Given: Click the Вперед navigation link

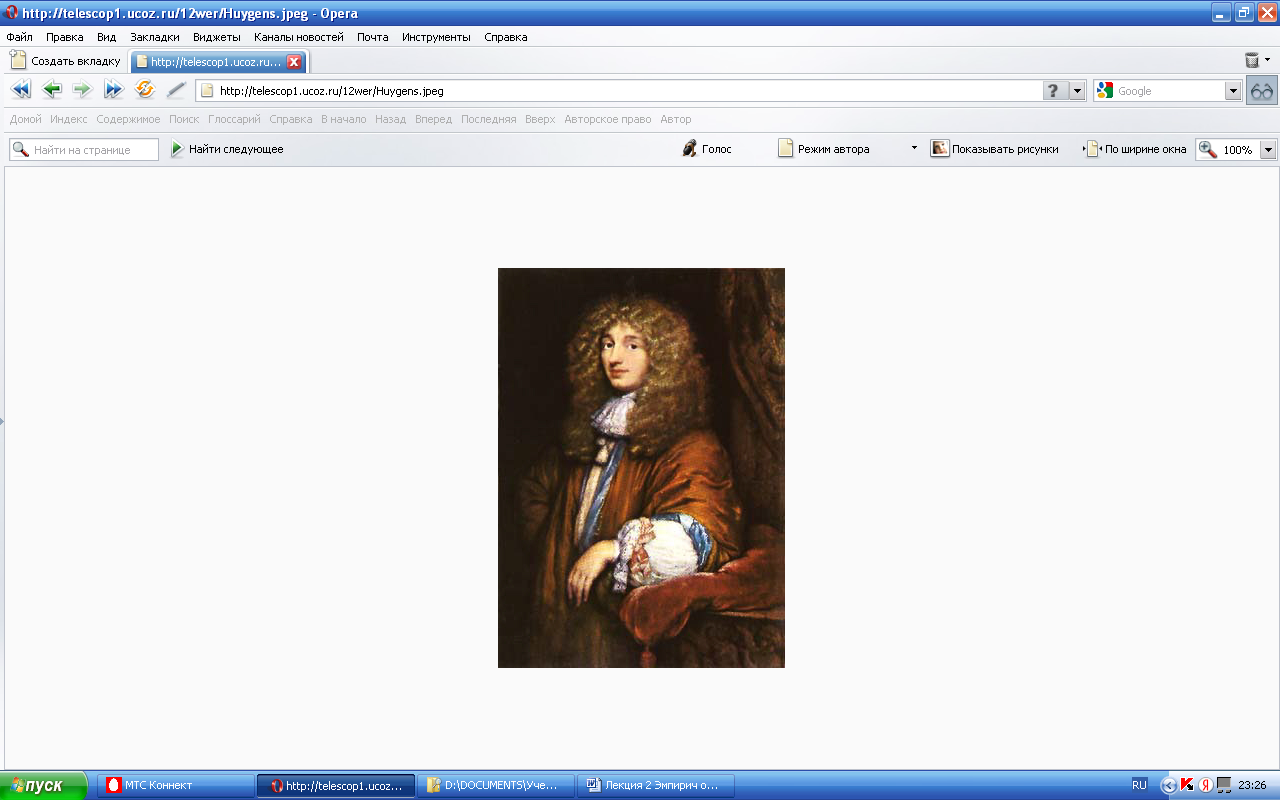Looking at the screenshot, I should [x=434, y=119].
